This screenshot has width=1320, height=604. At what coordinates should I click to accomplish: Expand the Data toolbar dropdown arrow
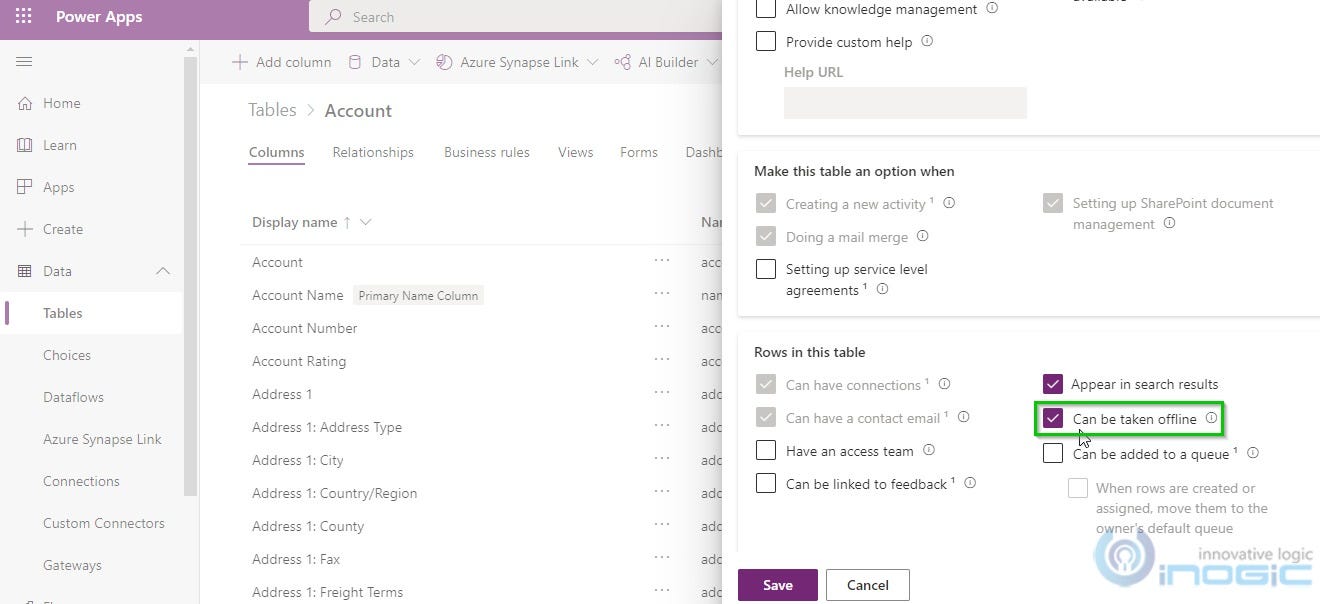click(x=414, y=62)
